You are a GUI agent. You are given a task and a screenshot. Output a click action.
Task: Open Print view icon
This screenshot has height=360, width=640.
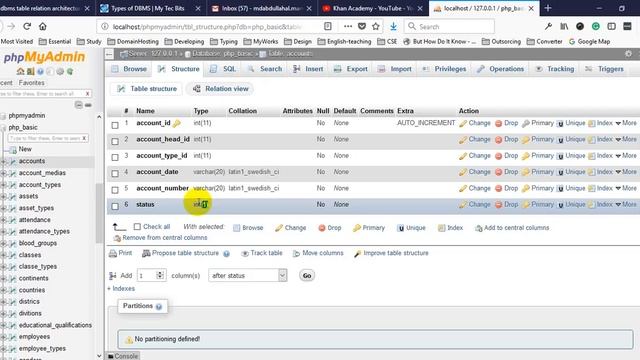(x=113, y=253)
